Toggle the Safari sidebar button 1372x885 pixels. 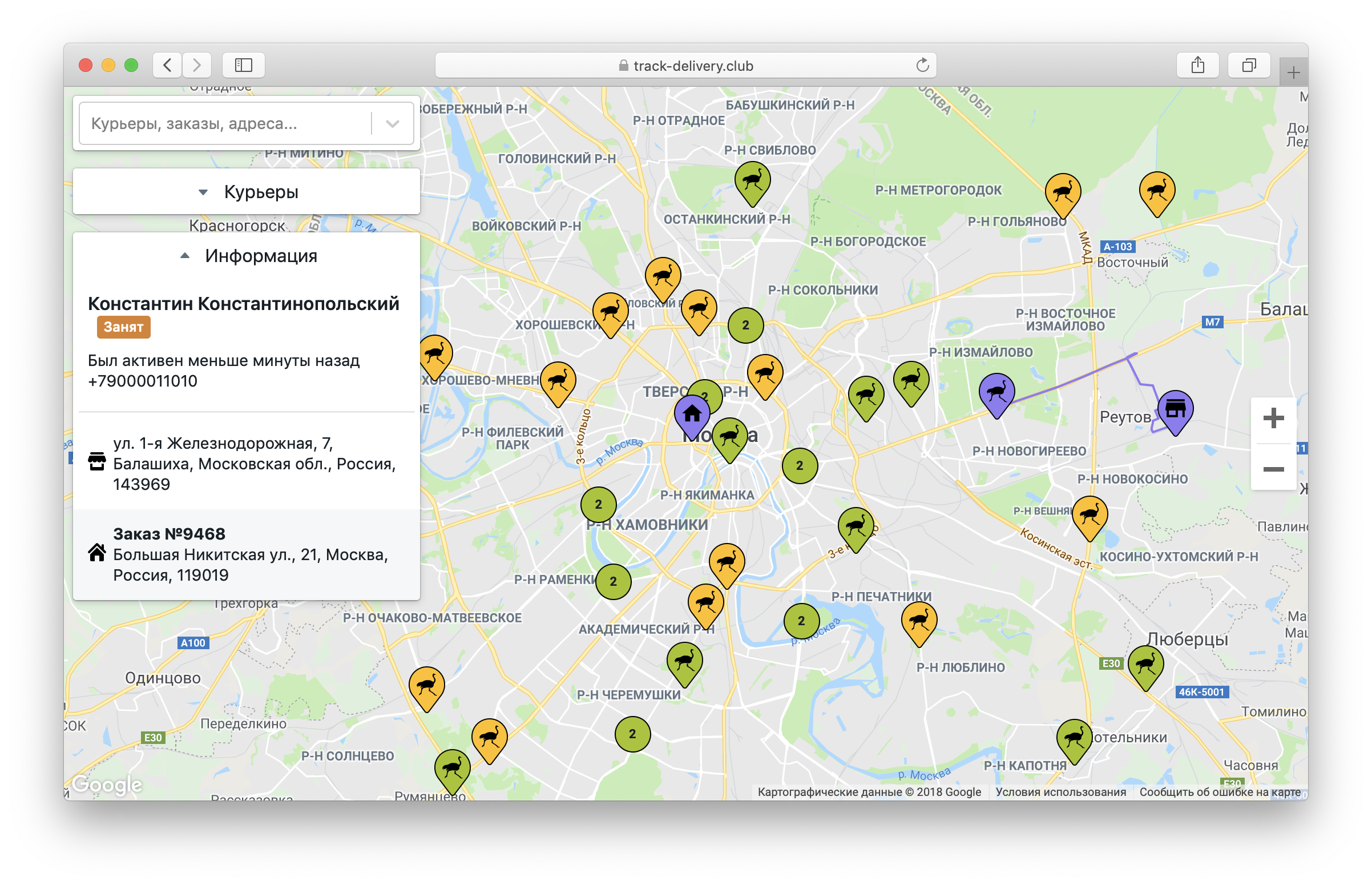tap(244, 66)
